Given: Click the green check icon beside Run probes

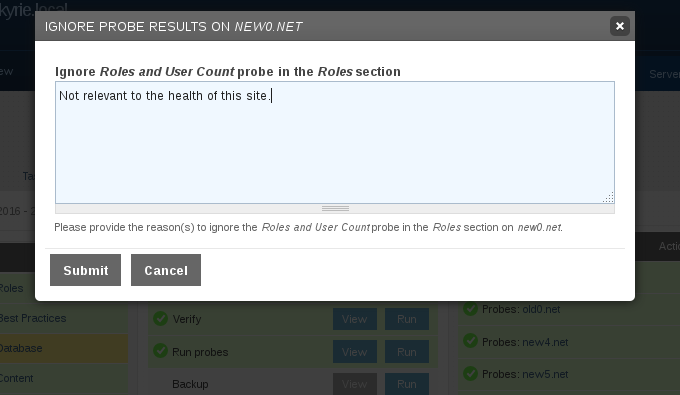Looking at the screenshot, I should [160, 351].
